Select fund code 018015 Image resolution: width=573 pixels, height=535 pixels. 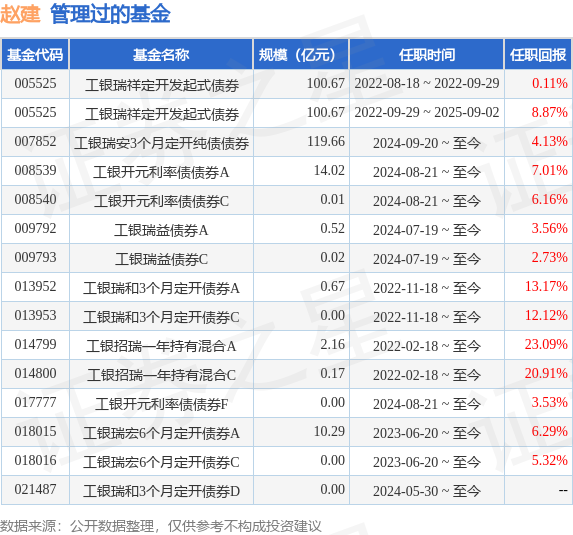coord(35,432)
